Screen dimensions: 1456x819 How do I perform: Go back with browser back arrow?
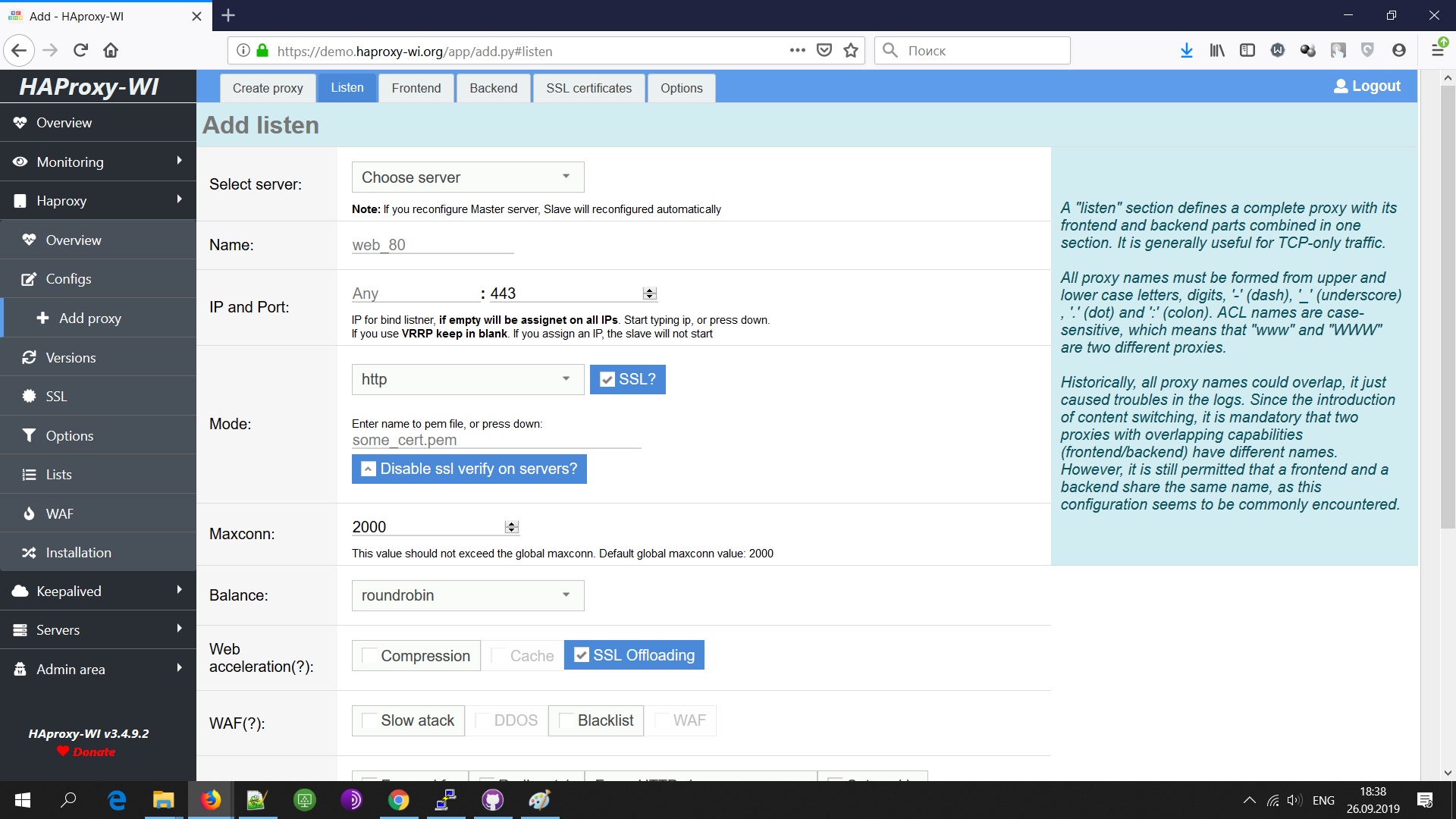pyautogui.click(x=19, y=50)
